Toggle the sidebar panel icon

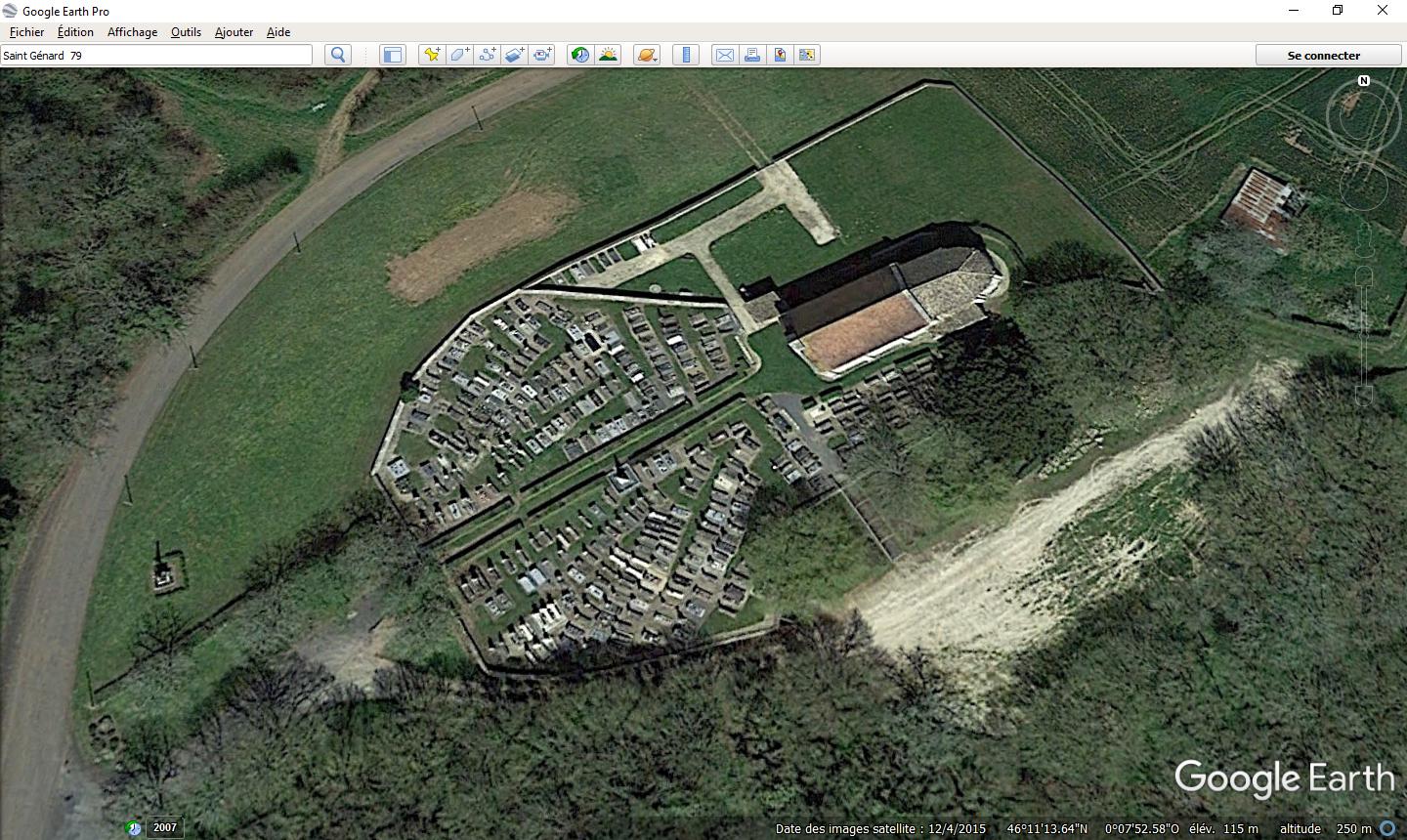[393, 55]
